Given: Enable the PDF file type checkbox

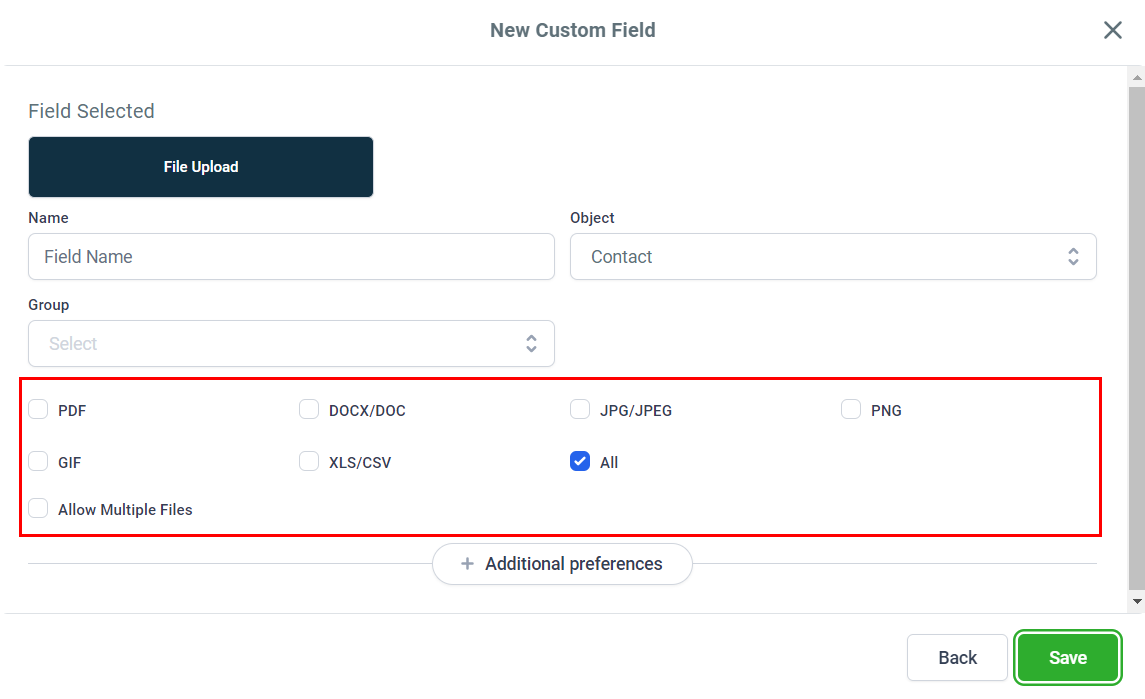Looking at the screenshot, I should [38, 409].
